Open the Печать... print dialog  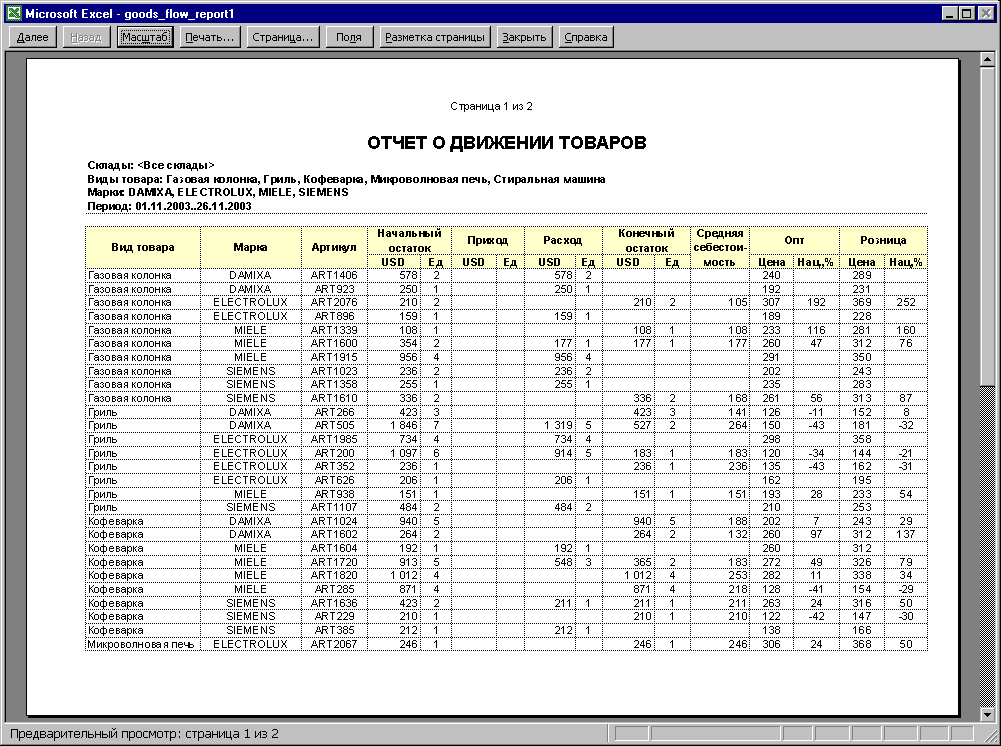point(209,37)
